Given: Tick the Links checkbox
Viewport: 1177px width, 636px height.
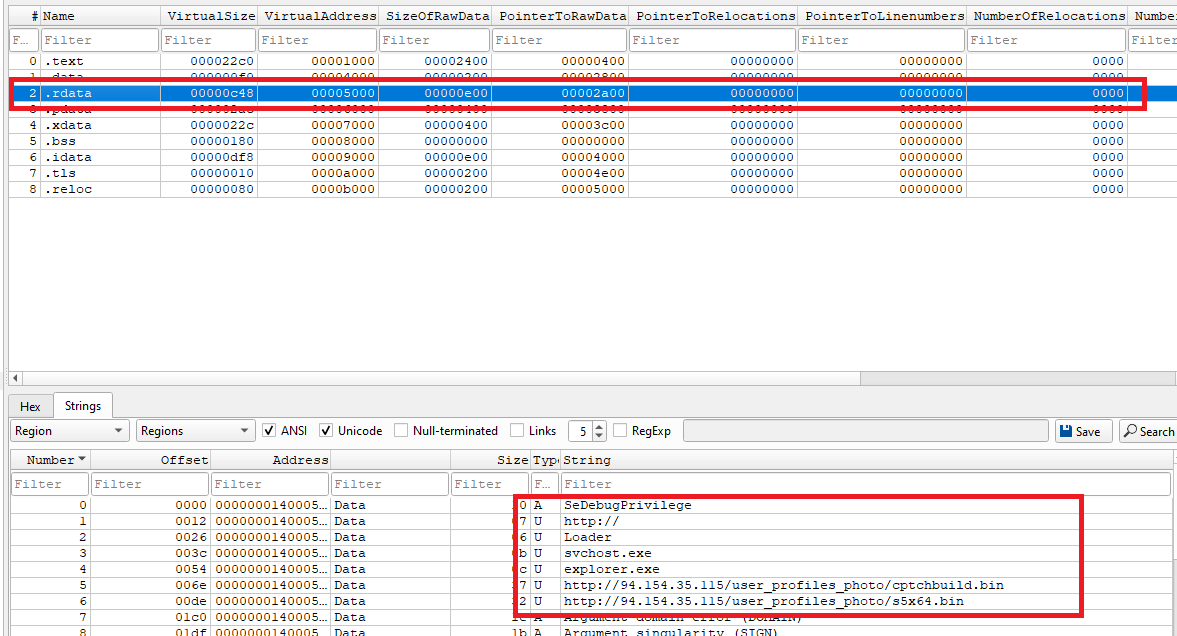Looking at the screenshot, I should (516, 431).
